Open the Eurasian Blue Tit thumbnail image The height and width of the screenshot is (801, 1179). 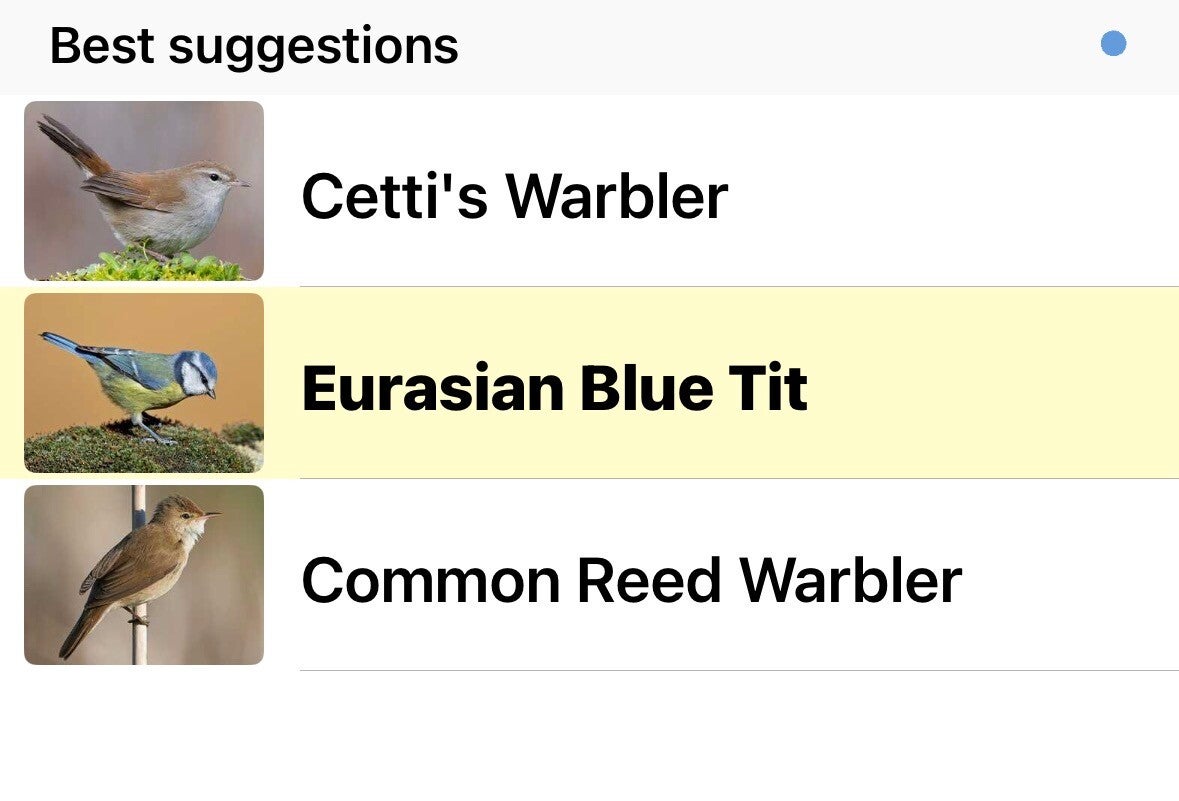[144, 382]
